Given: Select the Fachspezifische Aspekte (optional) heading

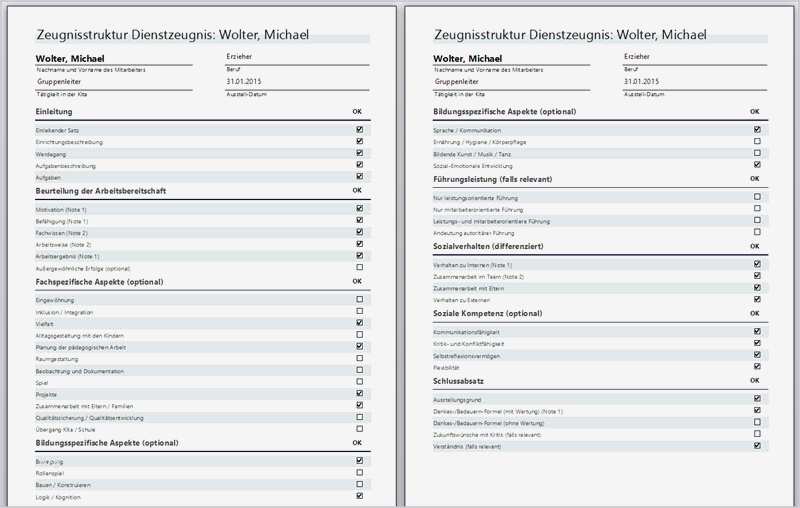Looking at the screenshot, I should point(99,282).
